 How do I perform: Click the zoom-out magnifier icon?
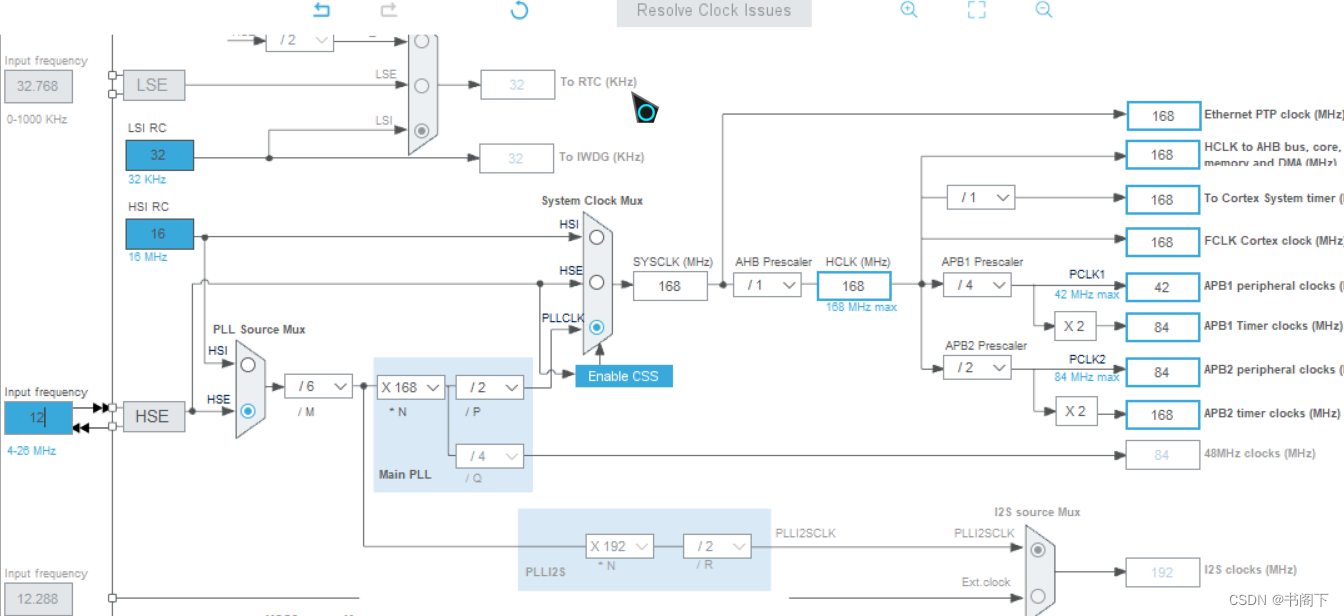point(1043,10)
